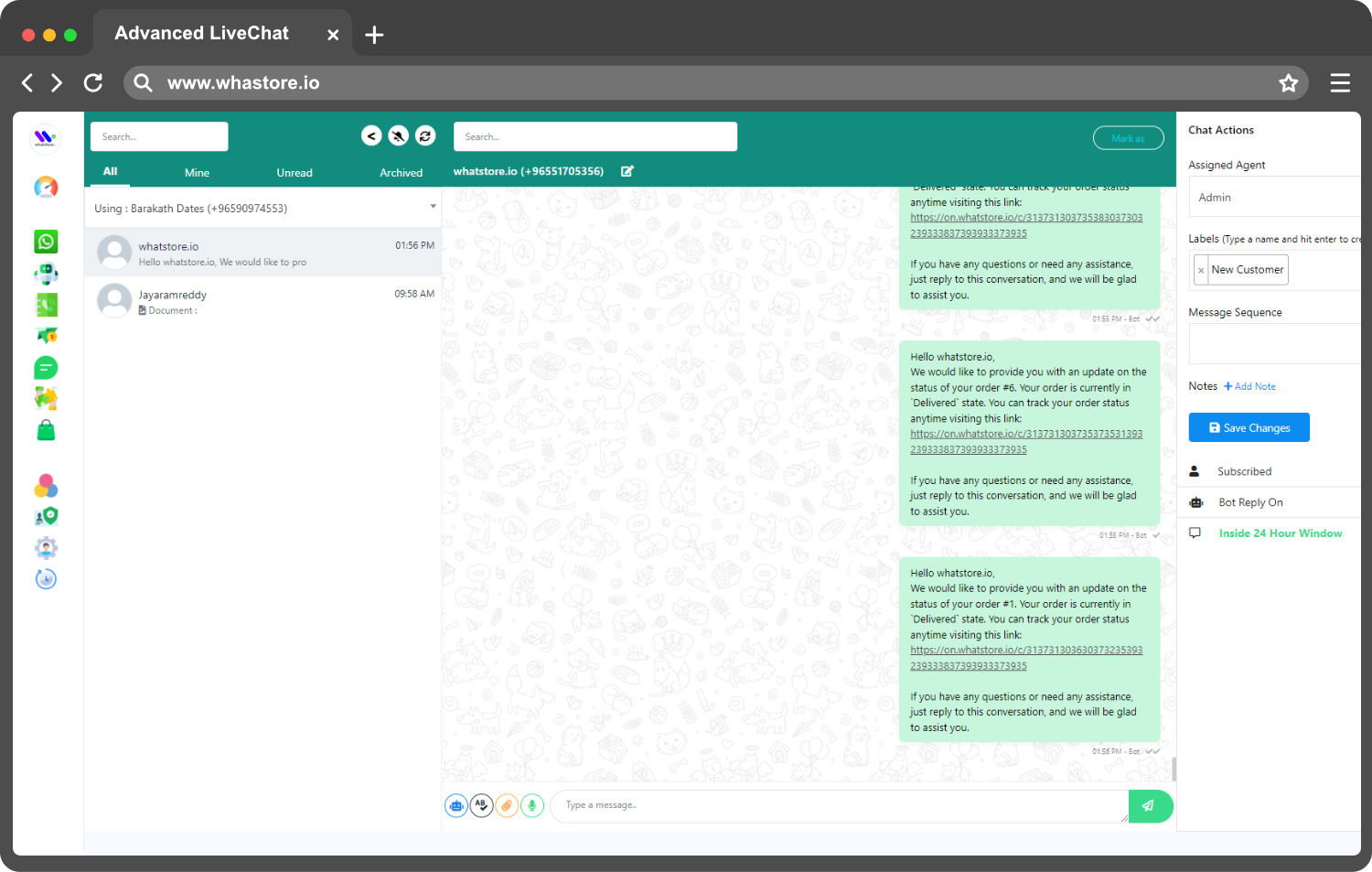
Task: Open browser hamburger menu
Action: [1340, 83]
